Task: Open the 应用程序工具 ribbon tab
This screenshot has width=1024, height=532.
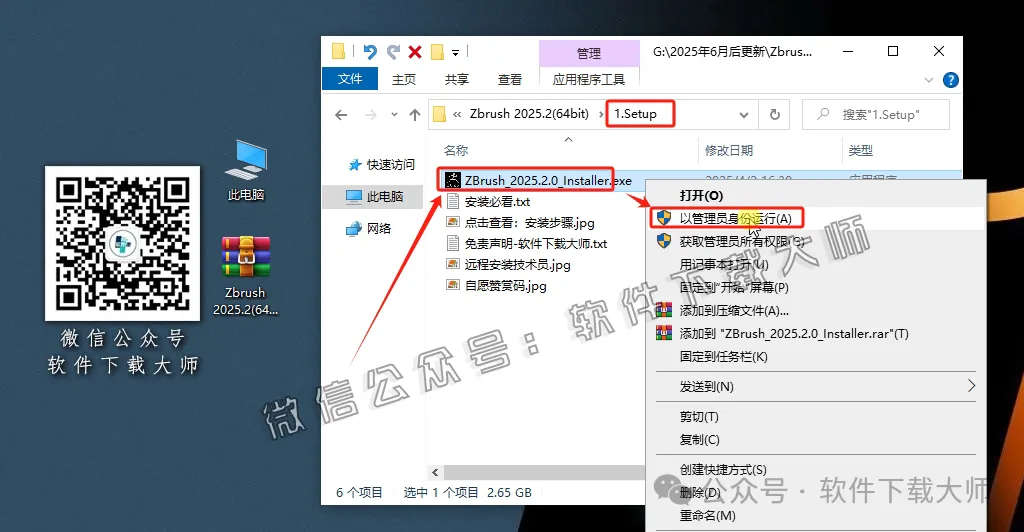Action: pyautogui.click(x=588, y=79)
